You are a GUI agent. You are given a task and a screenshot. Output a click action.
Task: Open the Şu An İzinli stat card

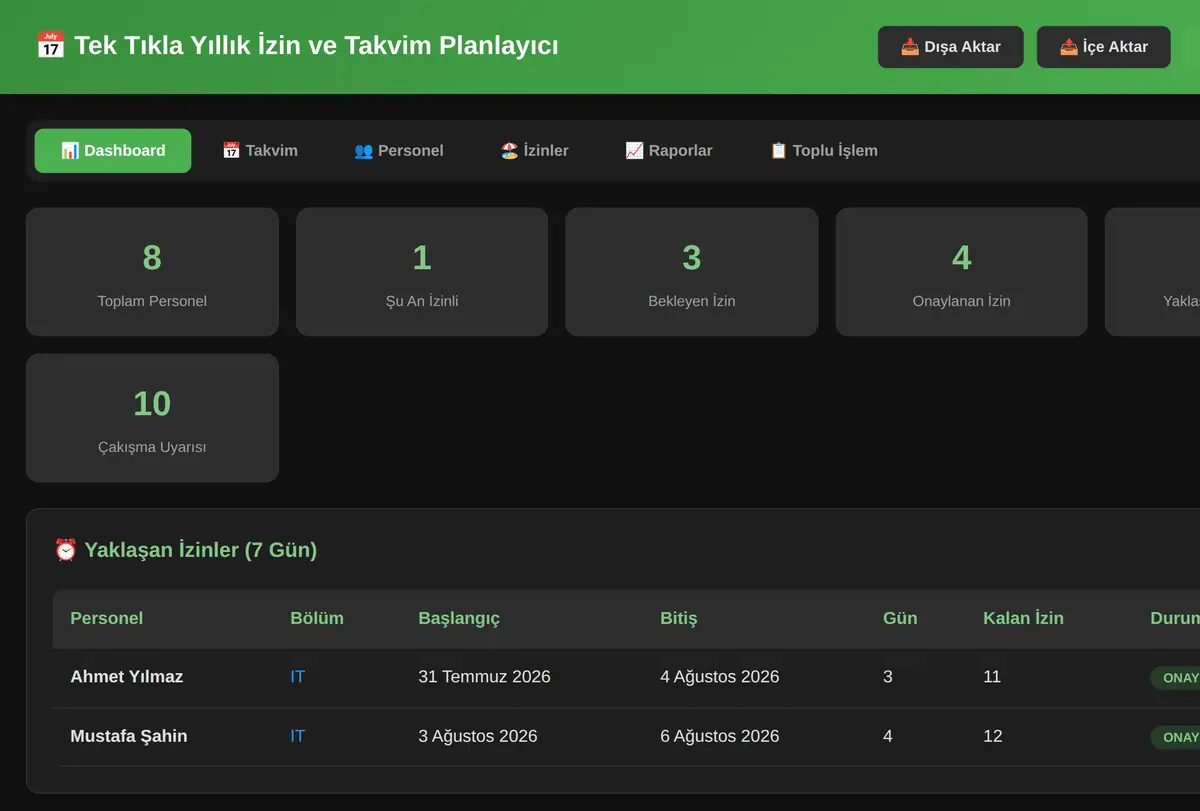[422, 272]
